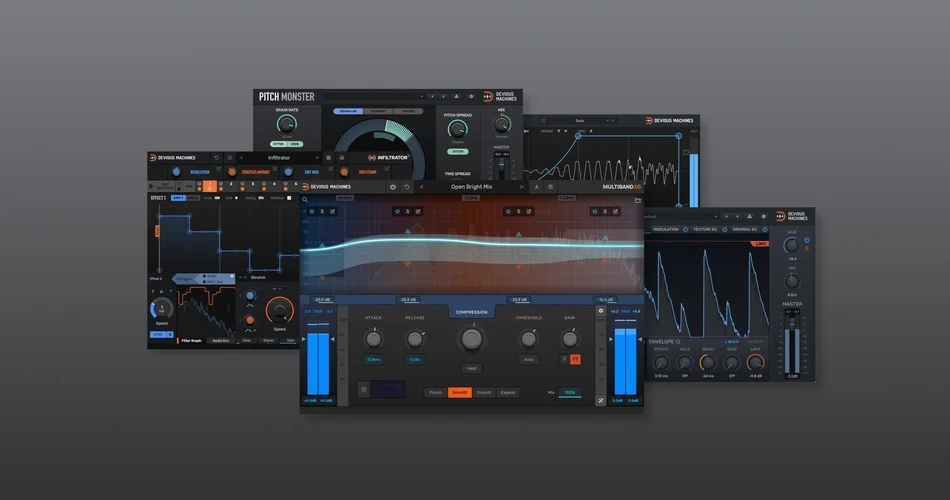Image resolution: width=950 pixels, height=500 pixels.
Task: Edit the third band with its pencil icon
Action: (529, 212)
